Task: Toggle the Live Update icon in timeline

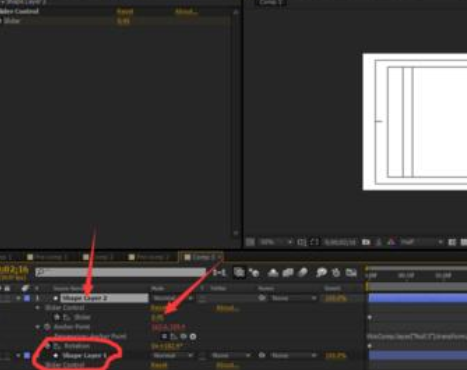Action: click(x=239, y=273)
